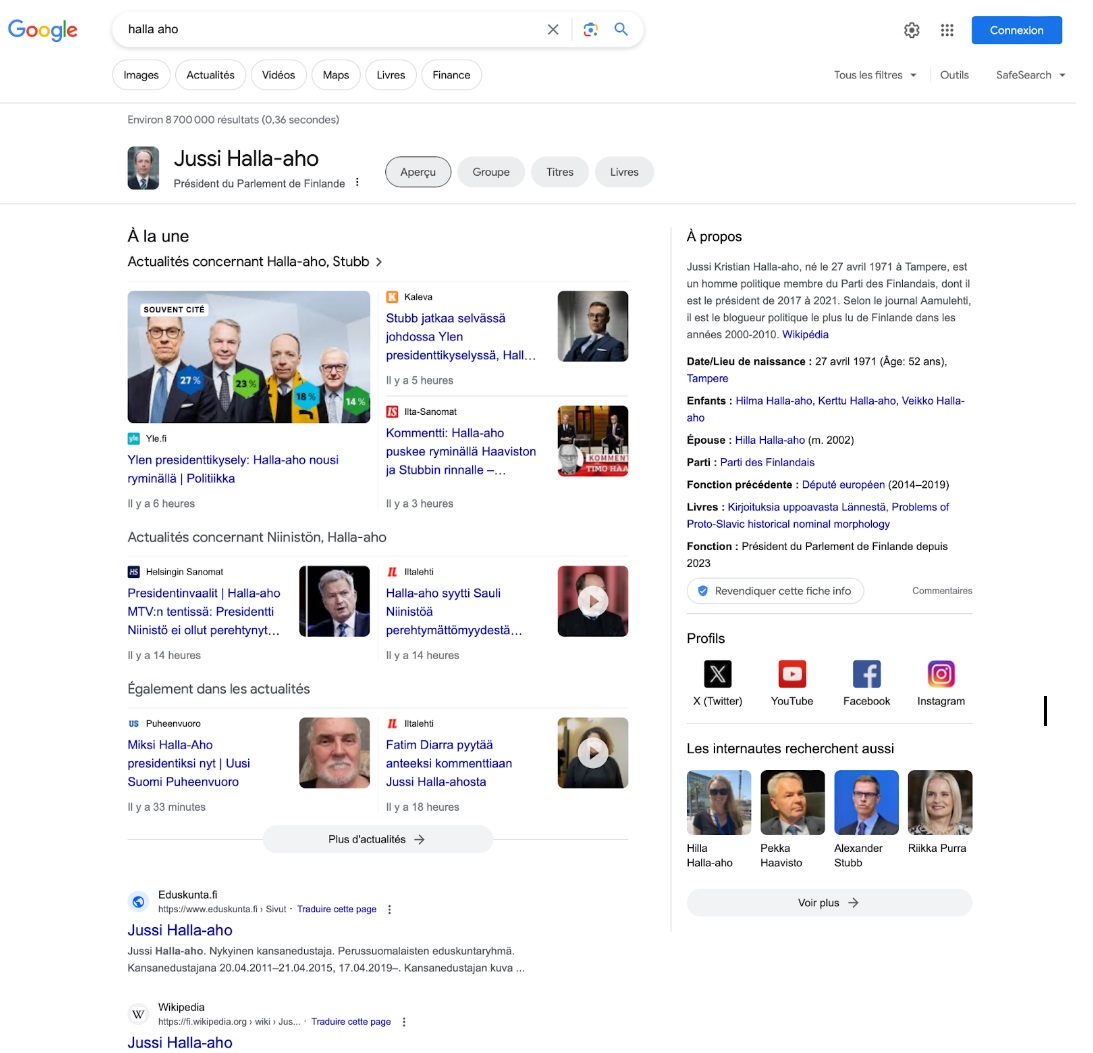This screenshot has height=1053, width=1093.
Task: Open the Kirjoituksia uppoavasta Lännestä book link
Action: point(807,507)
